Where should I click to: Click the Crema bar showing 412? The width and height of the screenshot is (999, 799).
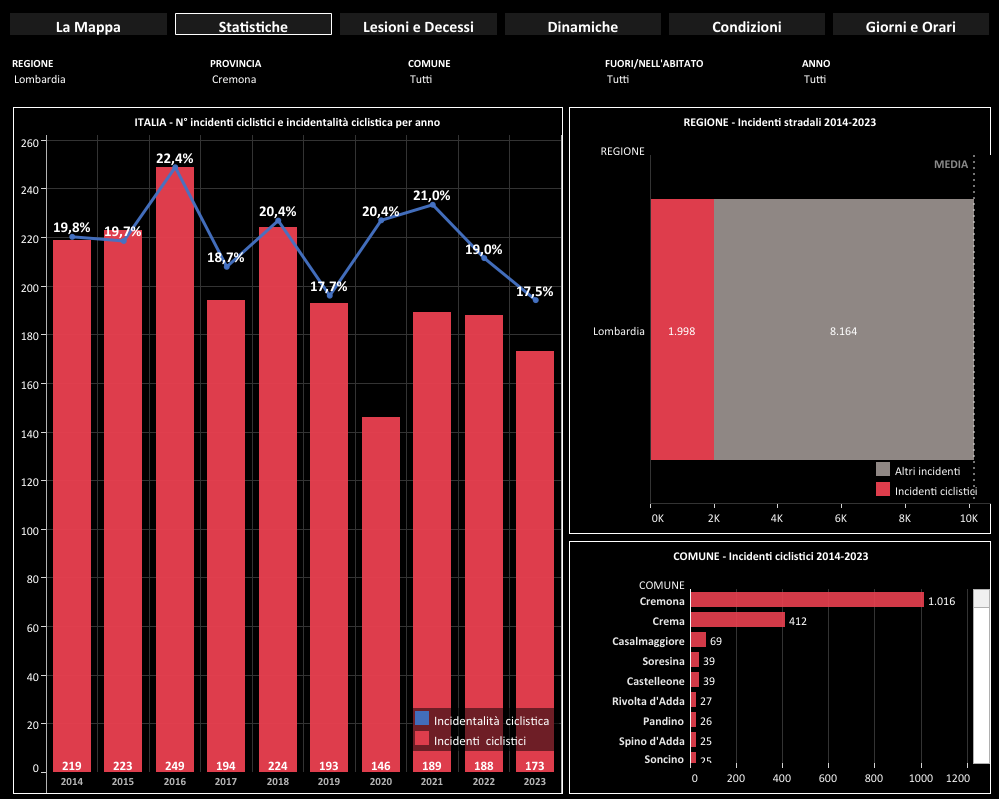737,620
